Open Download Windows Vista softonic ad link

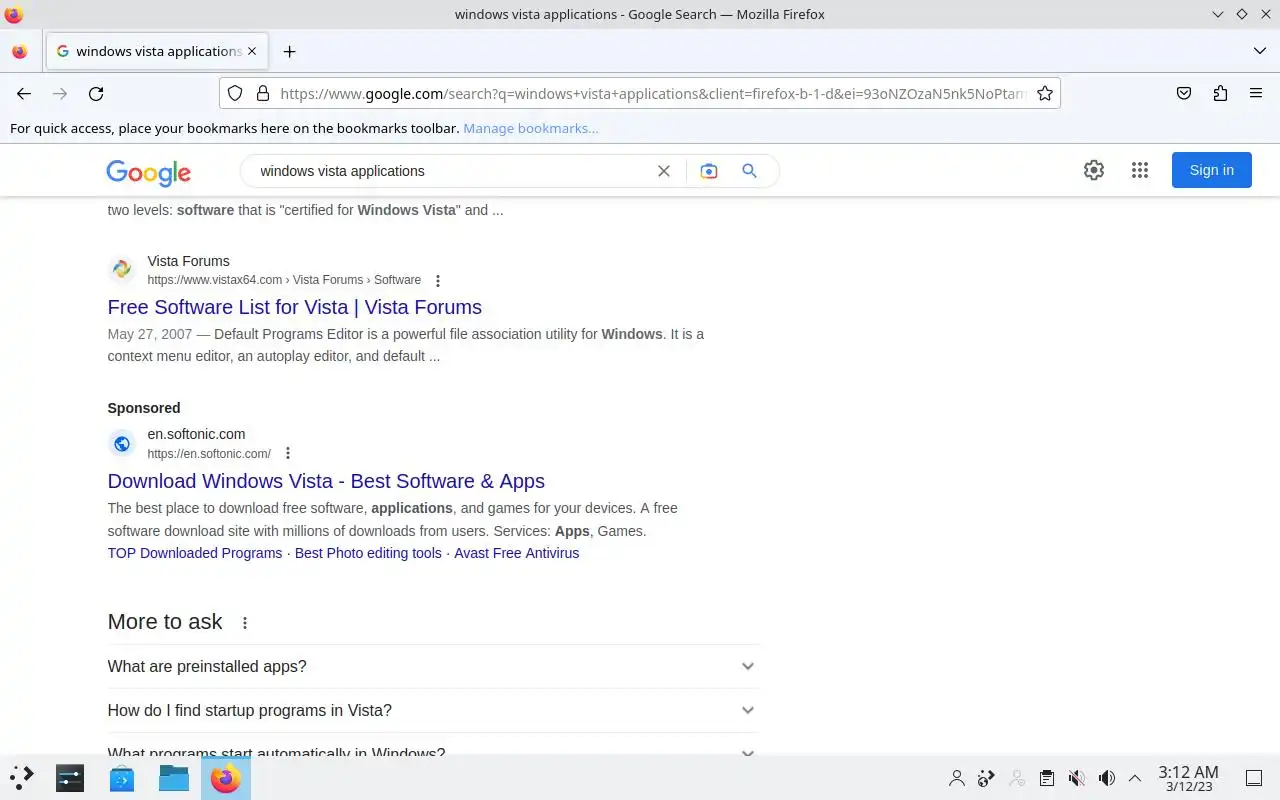point(326,481)
